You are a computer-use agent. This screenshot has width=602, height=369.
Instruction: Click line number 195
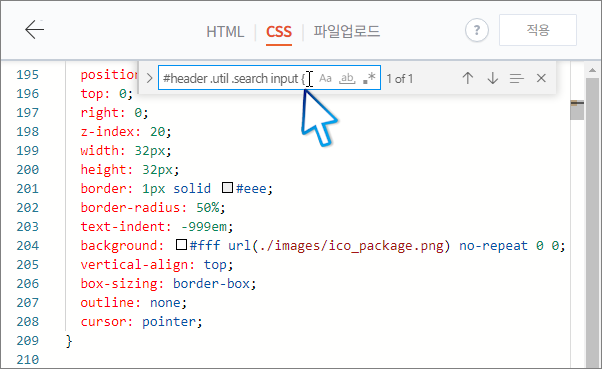pyautogui.click(x=27, y=74)
